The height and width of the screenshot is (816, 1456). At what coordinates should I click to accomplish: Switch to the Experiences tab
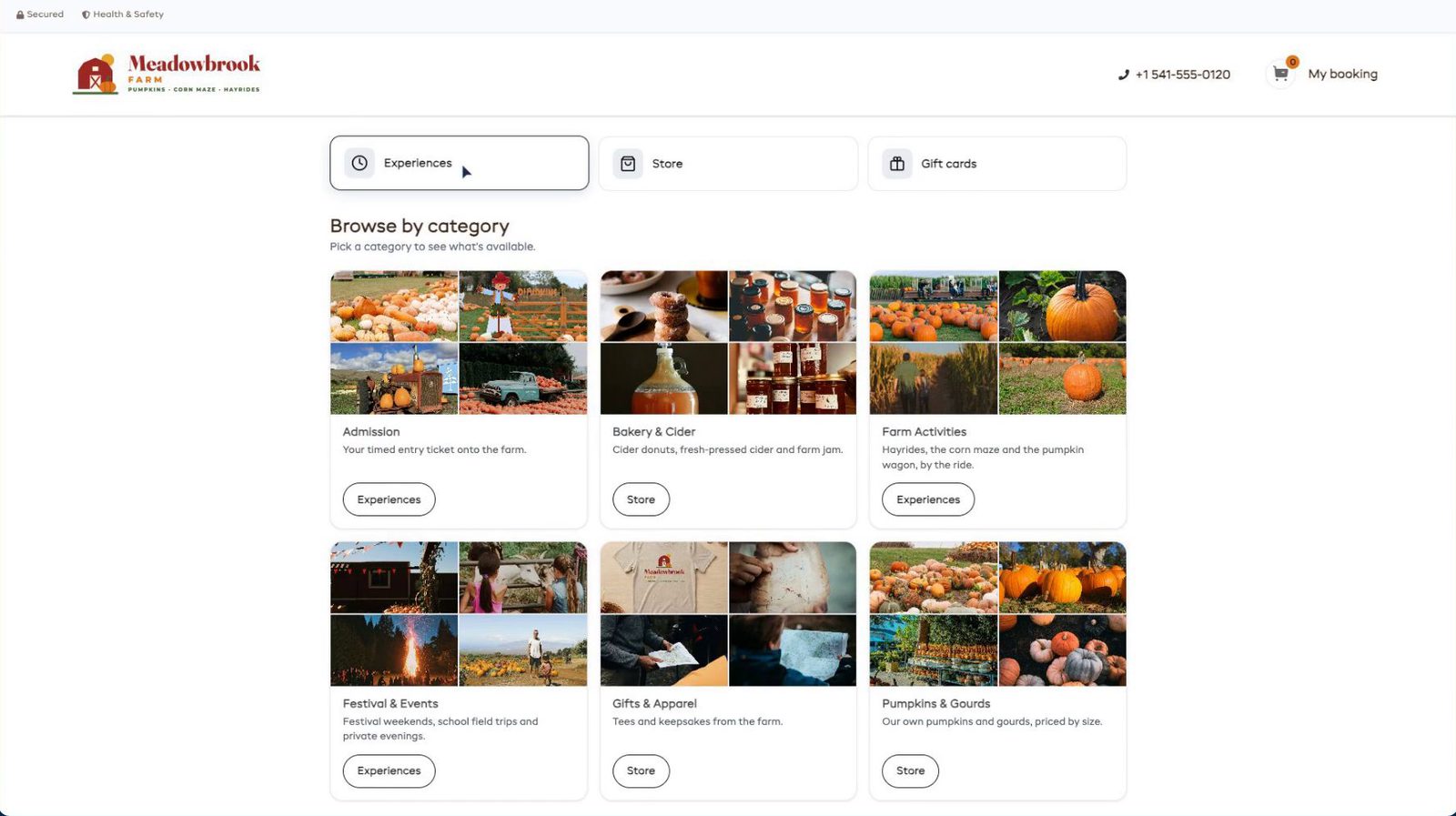pos(460,163)
